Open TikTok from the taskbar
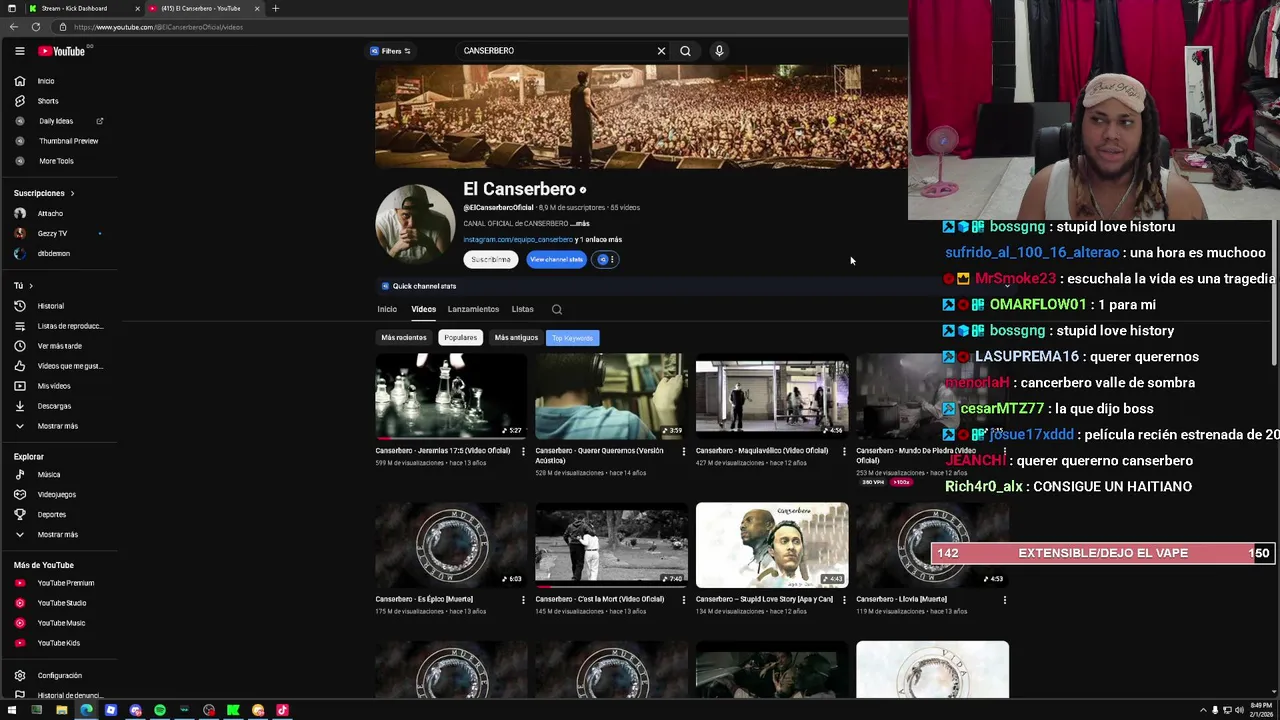1280x720 pixels. pyautogui.click(x=282, y=711)
